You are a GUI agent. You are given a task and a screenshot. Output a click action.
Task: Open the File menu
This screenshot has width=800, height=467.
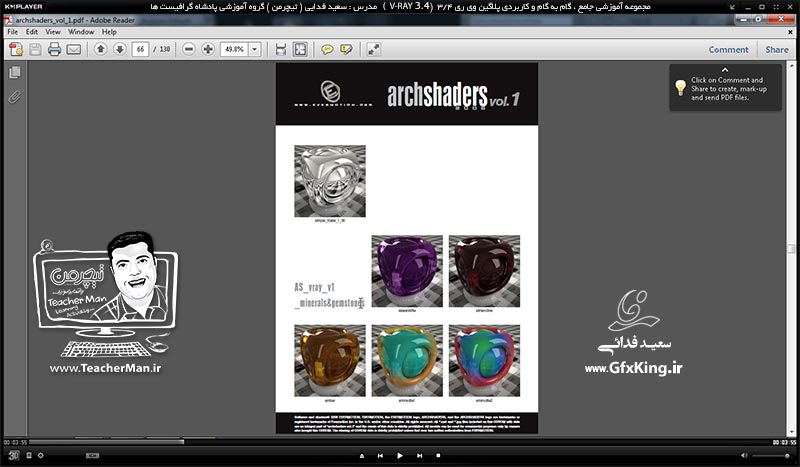point(13,32)
